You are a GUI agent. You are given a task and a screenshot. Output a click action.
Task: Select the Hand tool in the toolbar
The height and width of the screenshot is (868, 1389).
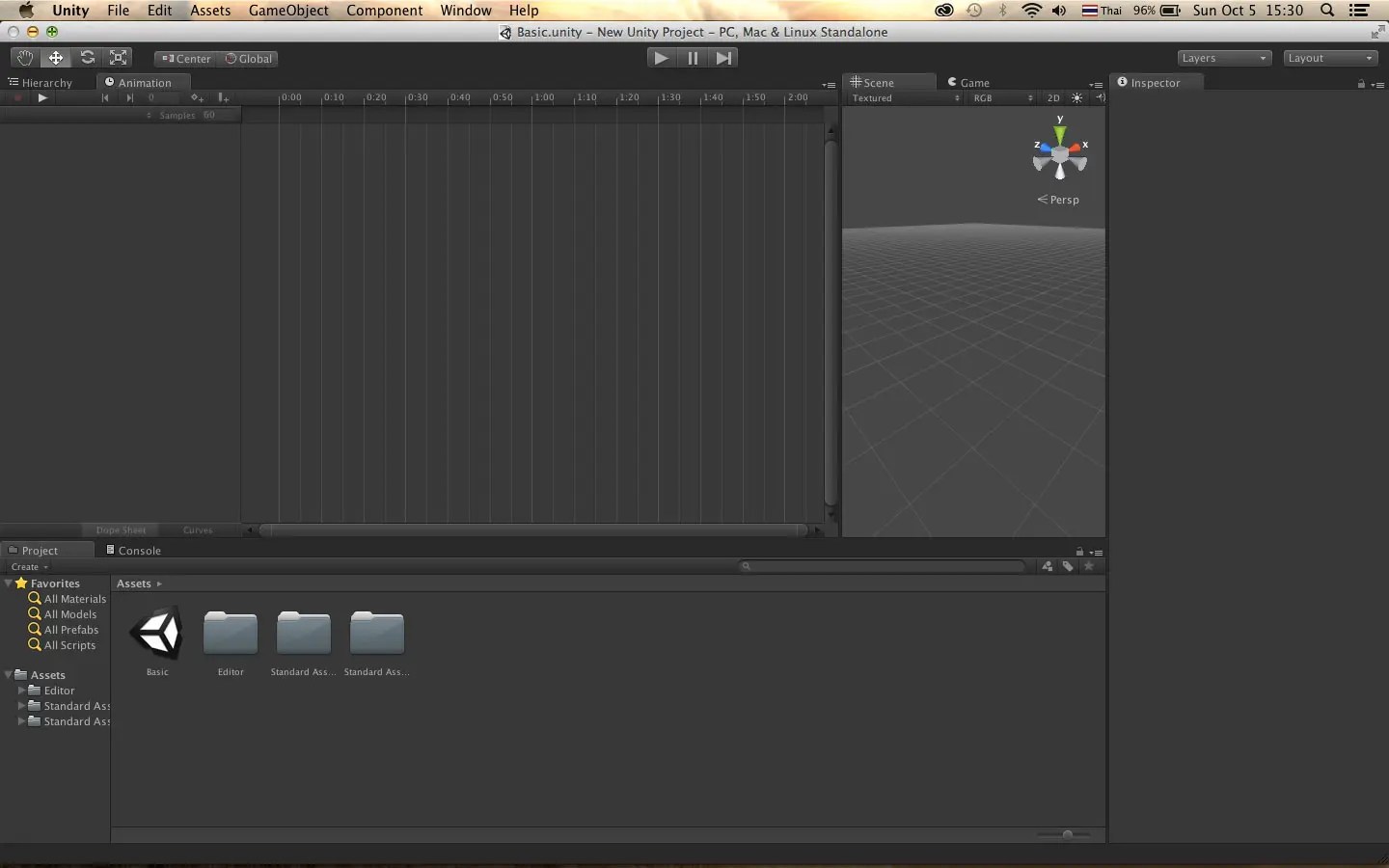(24, 58)
